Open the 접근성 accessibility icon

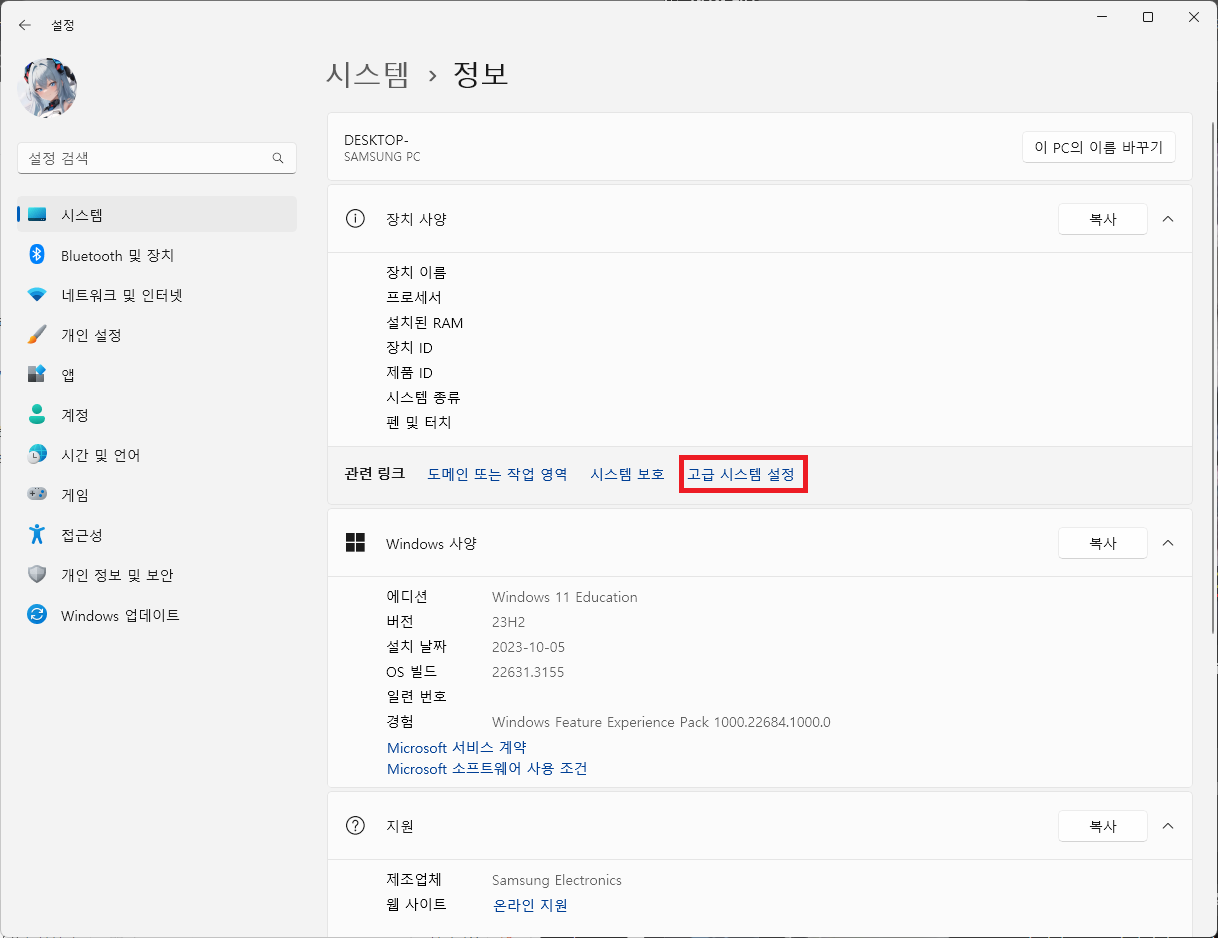tap(37, 535)
